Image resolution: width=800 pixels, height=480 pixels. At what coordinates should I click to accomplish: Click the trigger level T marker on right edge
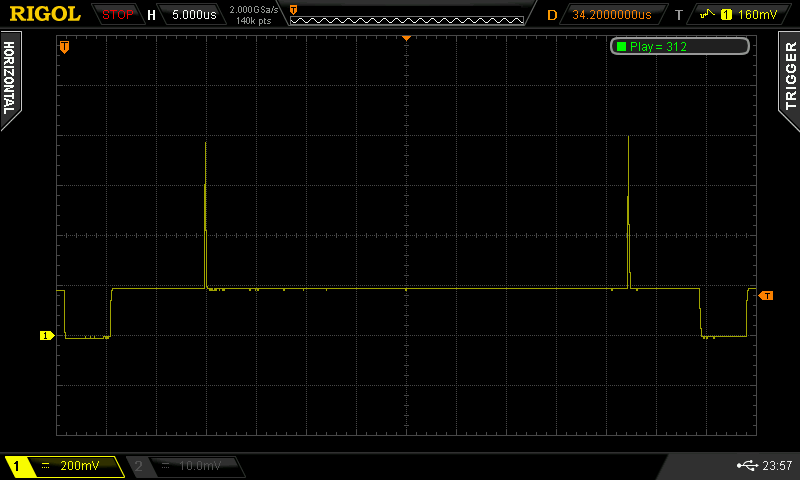[766, 295]
